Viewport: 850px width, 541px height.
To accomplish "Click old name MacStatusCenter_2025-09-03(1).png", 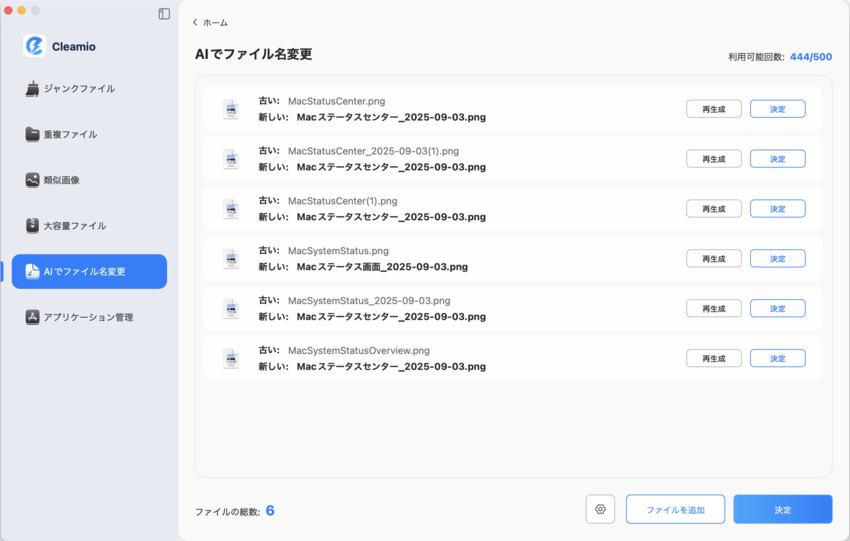I will pyautogui.click(x=374, y=151).
